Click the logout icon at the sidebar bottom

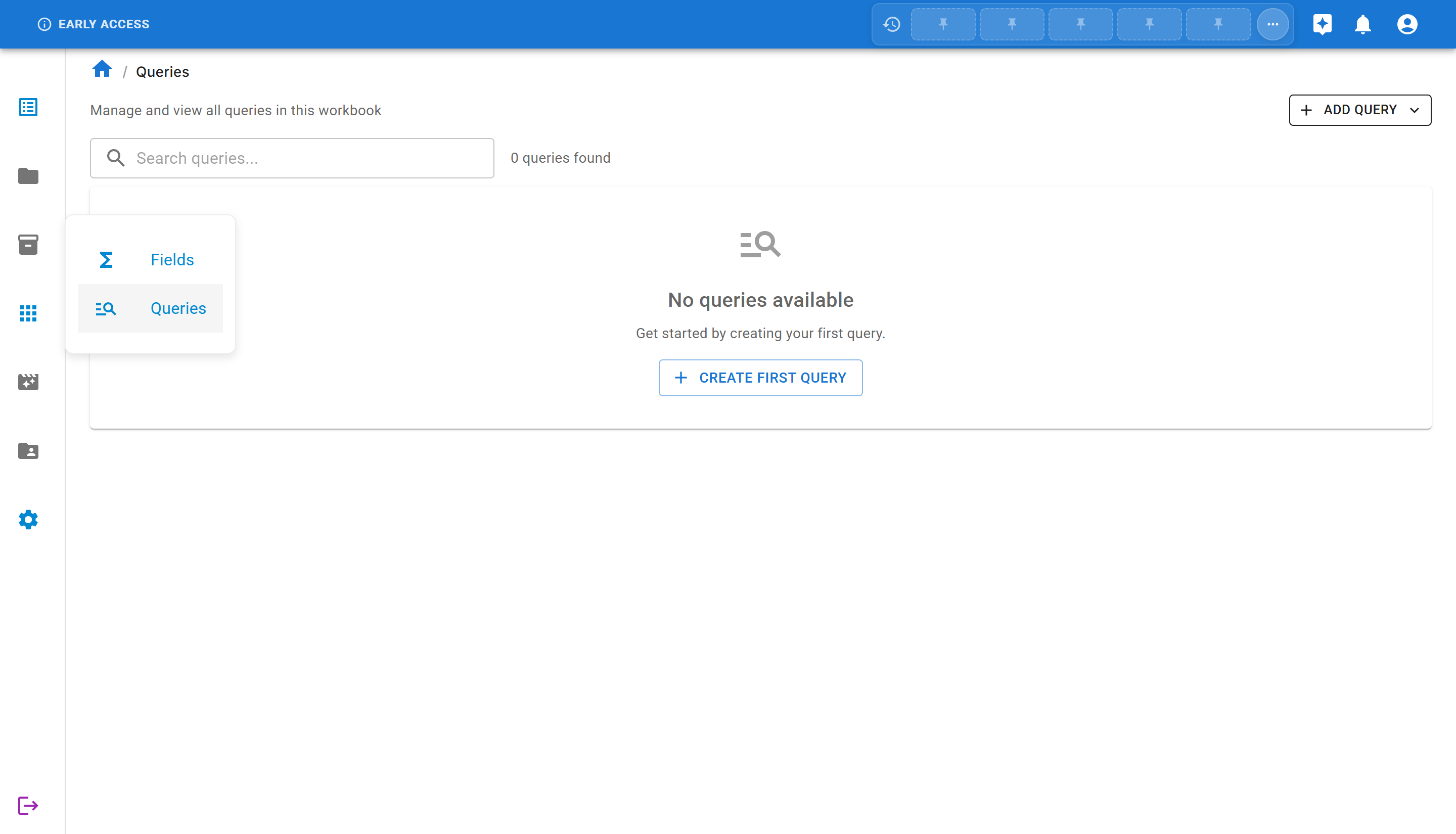pos(27,805)
